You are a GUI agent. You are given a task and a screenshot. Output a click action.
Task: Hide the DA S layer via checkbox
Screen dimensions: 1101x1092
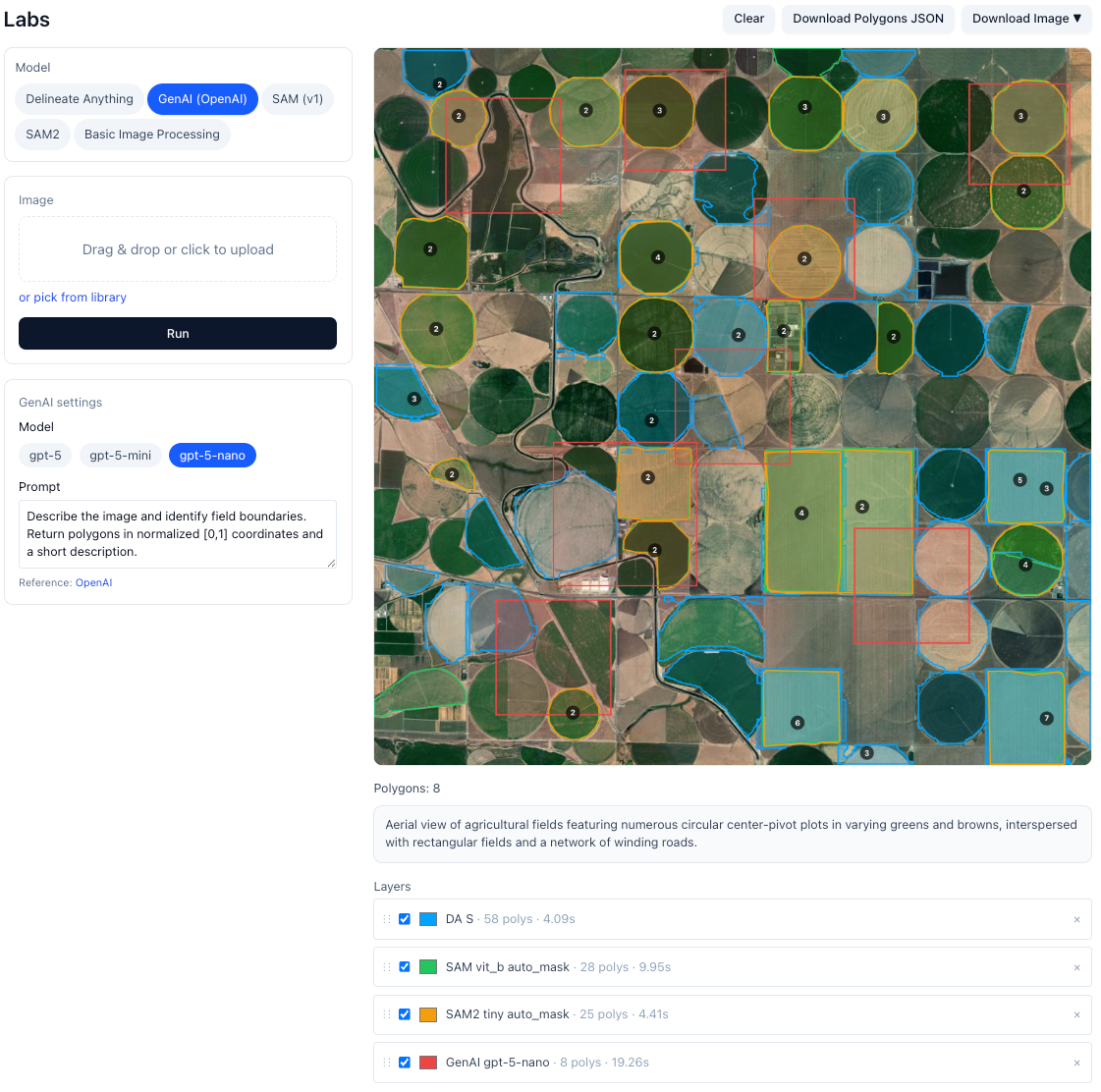tap(405, 919)
